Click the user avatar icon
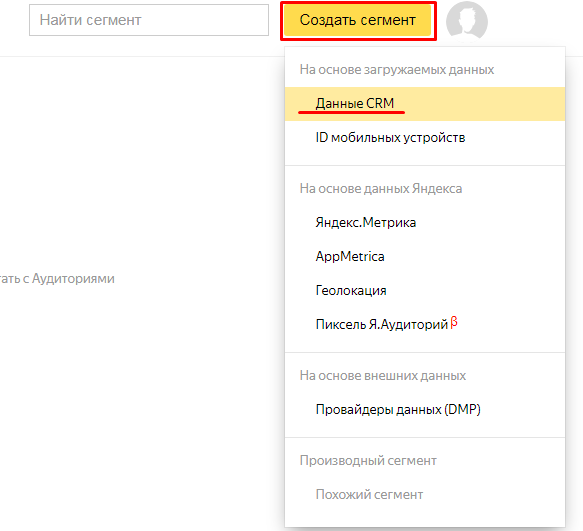583x531 pixels. point(467,20)
